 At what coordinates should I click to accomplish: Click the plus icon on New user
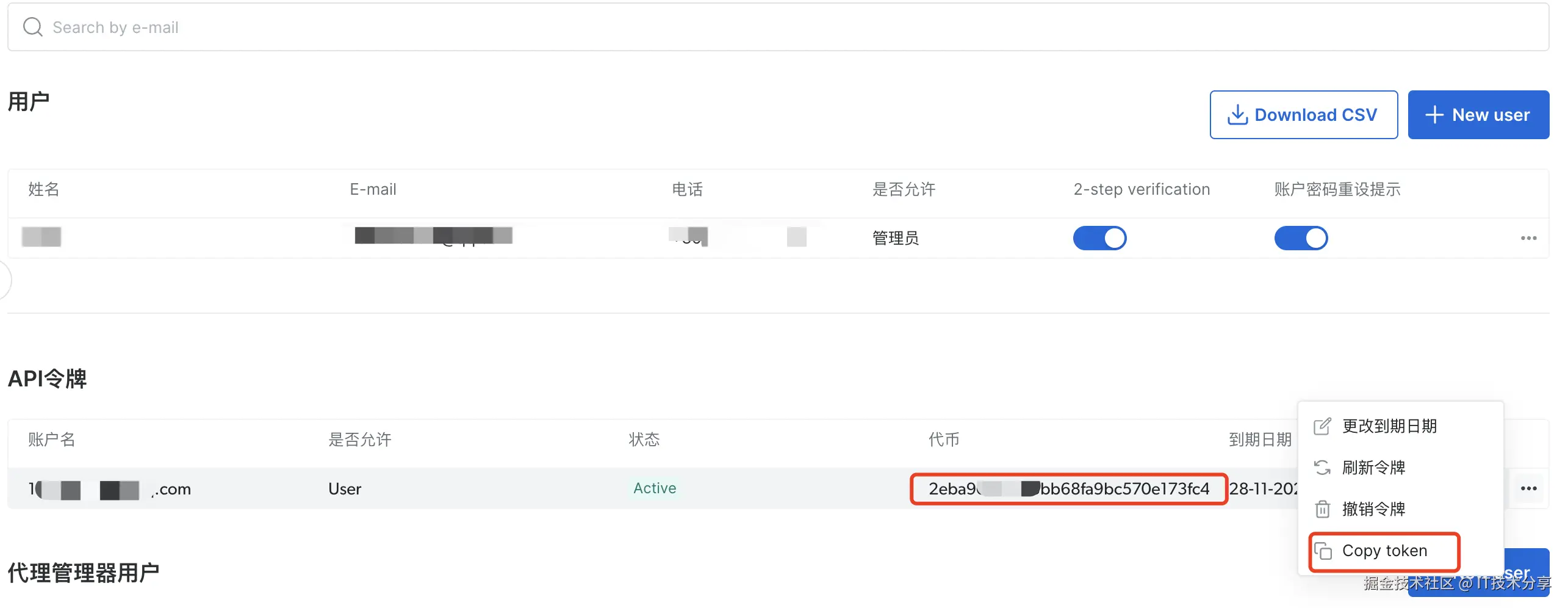click(x=1434, y=115)
